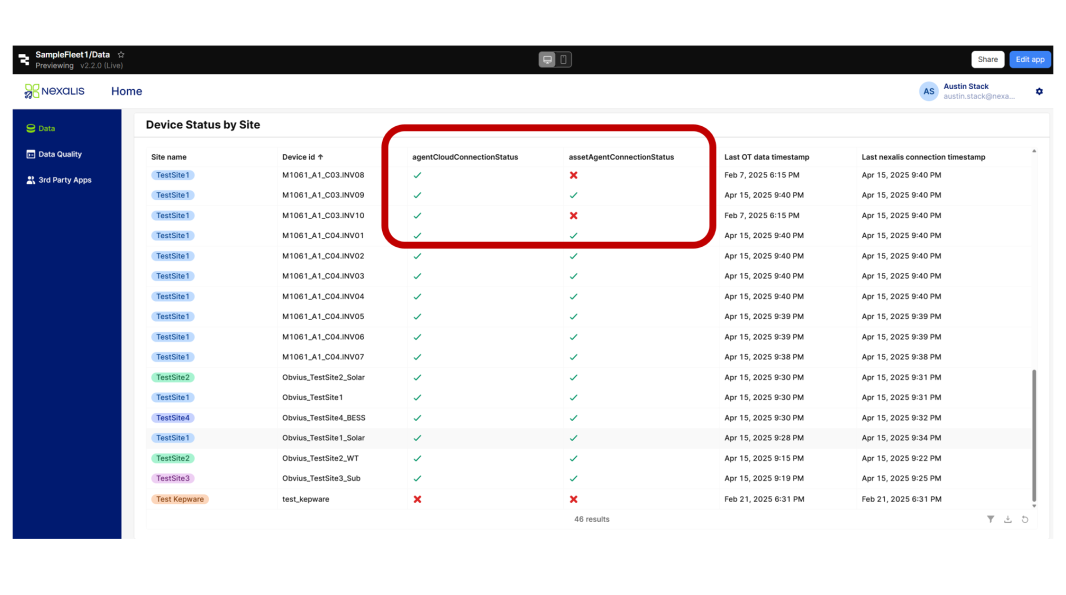1066x595 pixels.
Task: Sort by Device id column header
Action: point(303,157)
